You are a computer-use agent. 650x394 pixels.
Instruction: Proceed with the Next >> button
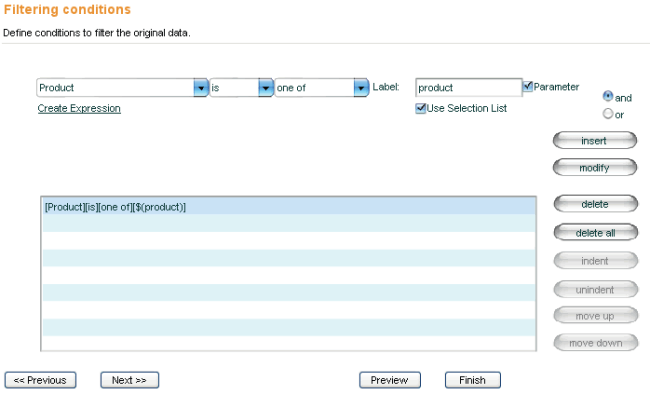(129, 380)
